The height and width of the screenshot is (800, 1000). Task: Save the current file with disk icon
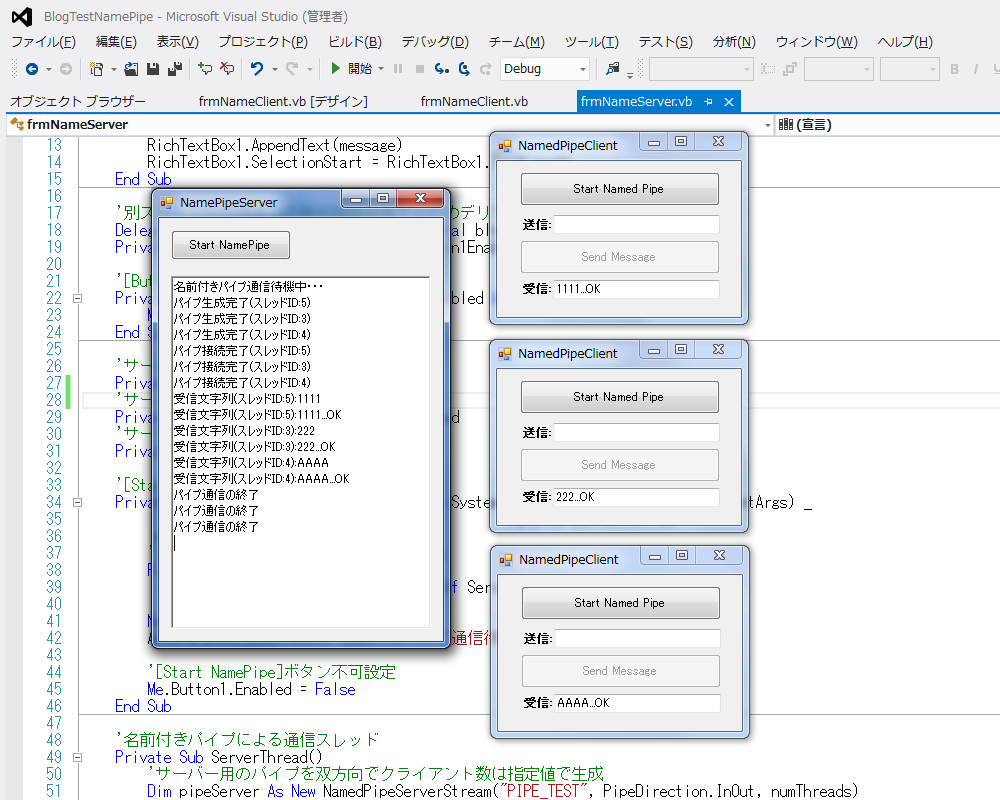(x=152, y=69)
